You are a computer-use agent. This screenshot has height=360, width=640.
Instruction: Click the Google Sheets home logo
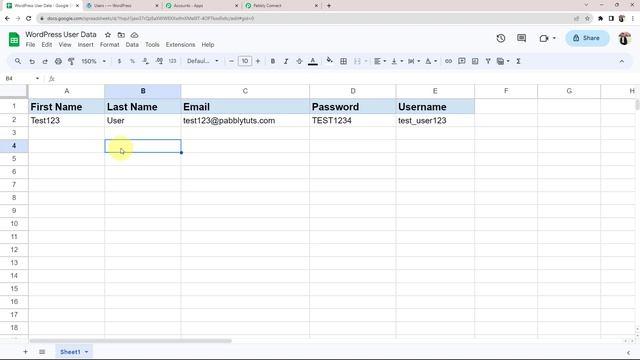14,40
